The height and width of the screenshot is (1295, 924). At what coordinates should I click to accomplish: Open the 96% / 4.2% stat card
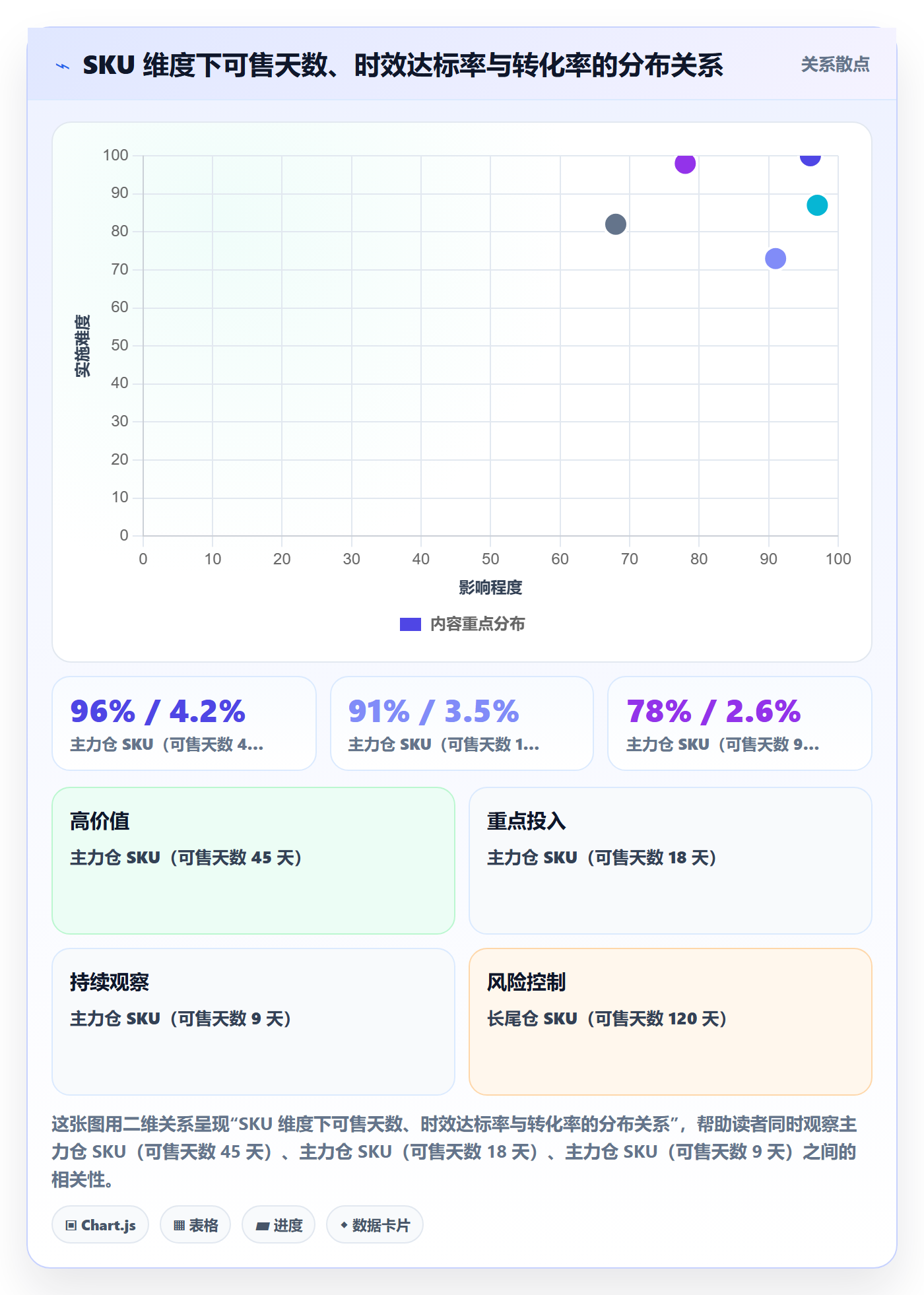184,723
